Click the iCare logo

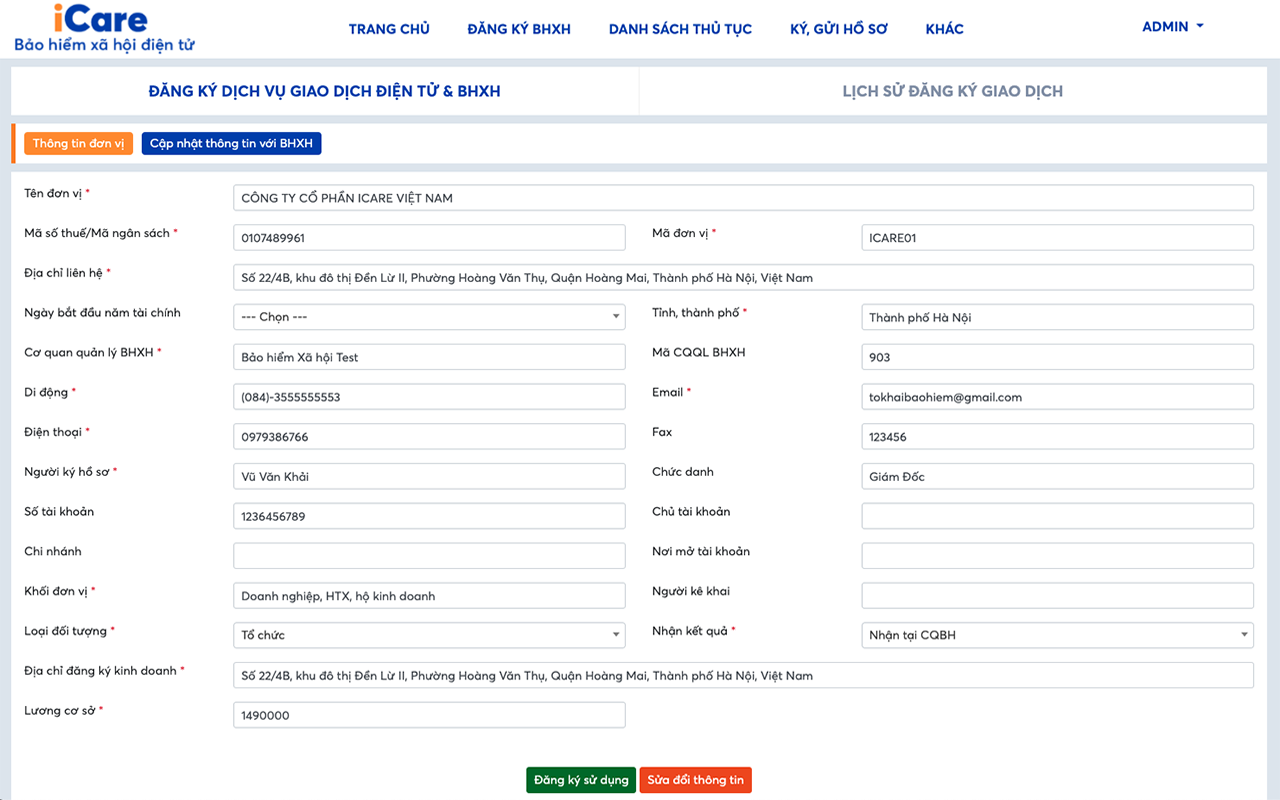point(101,20)
